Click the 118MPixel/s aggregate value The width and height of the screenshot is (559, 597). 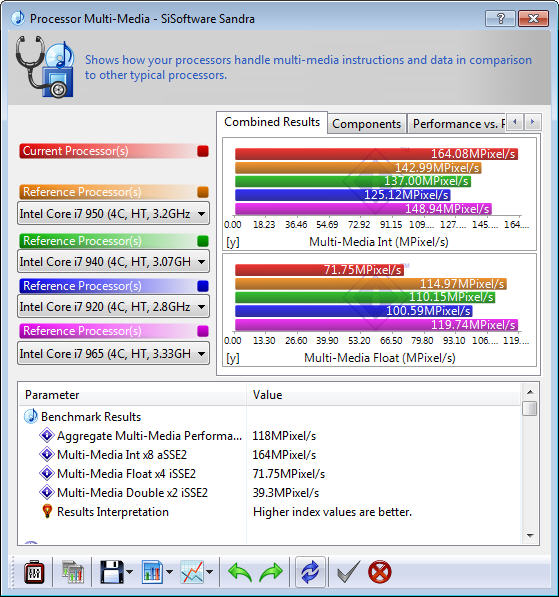284,436
